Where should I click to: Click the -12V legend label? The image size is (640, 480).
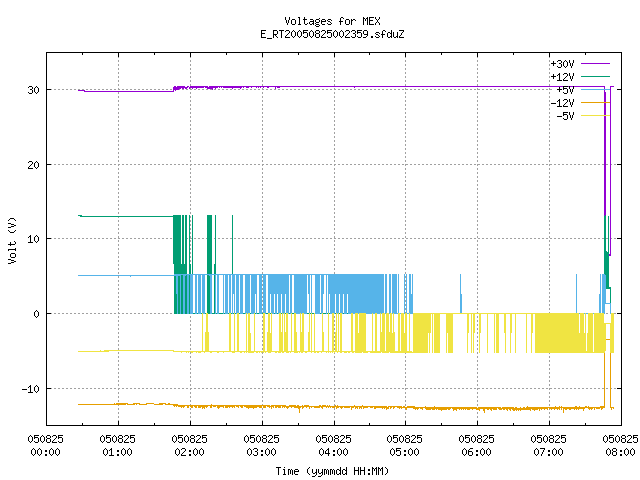[562, 103]
